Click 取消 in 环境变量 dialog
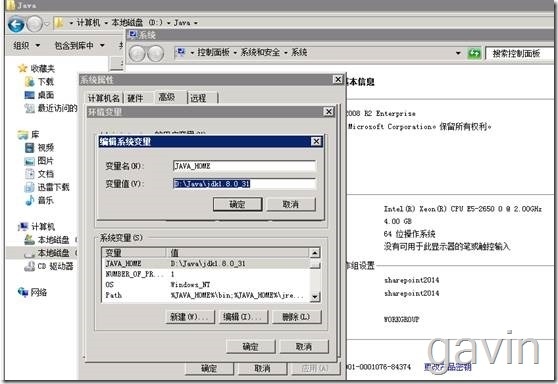558x384 pixels. tap(304, 346)
